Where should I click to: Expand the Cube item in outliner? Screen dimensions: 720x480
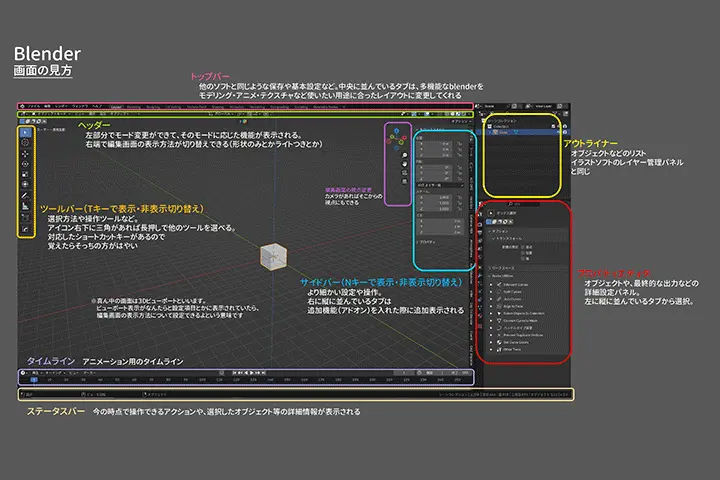[x=489, y=132]
